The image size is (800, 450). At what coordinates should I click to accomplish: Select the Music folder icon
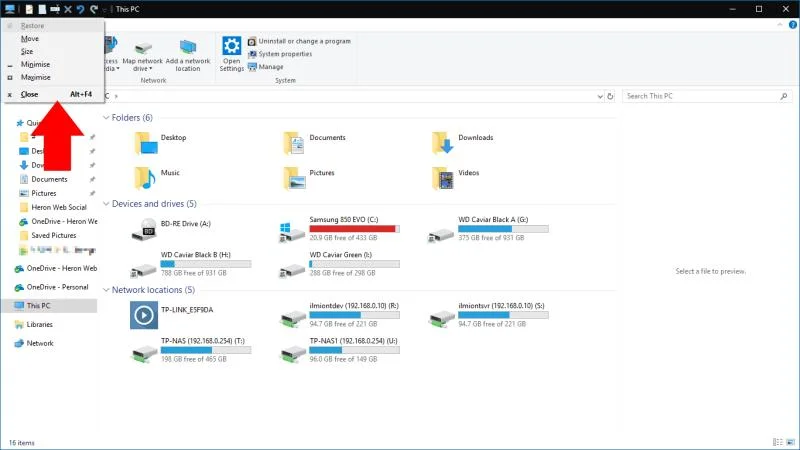click(145, 179)
